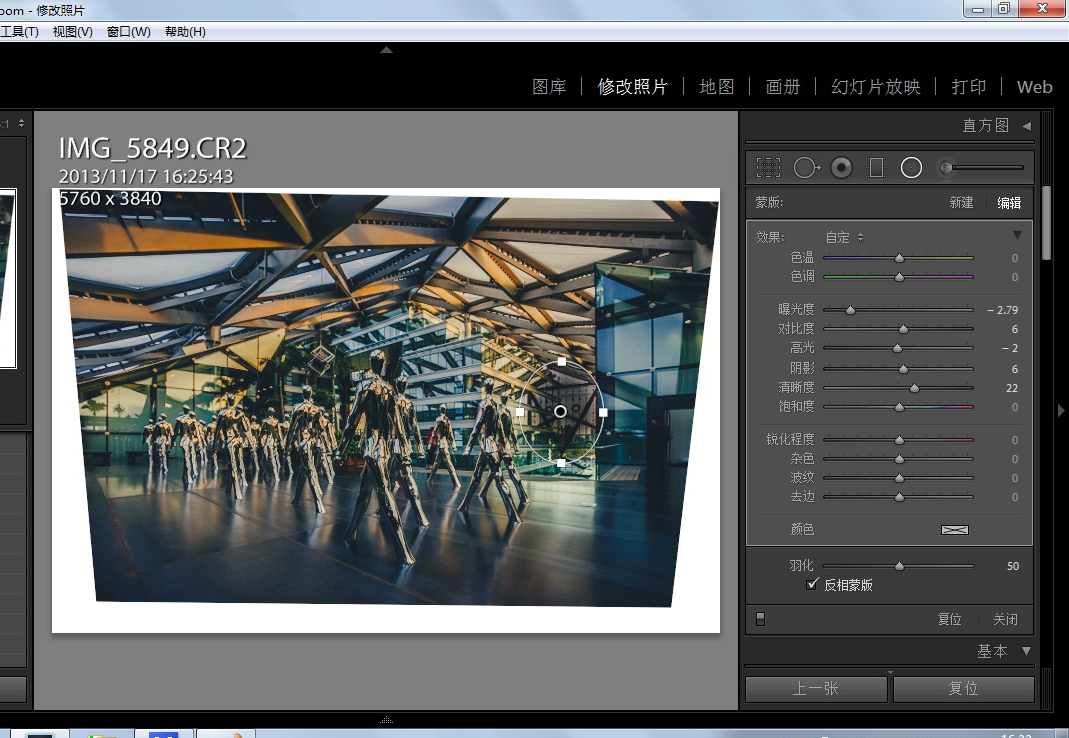Switch to the 图库 module
The image size is (1069, 738).
point(549,87)
